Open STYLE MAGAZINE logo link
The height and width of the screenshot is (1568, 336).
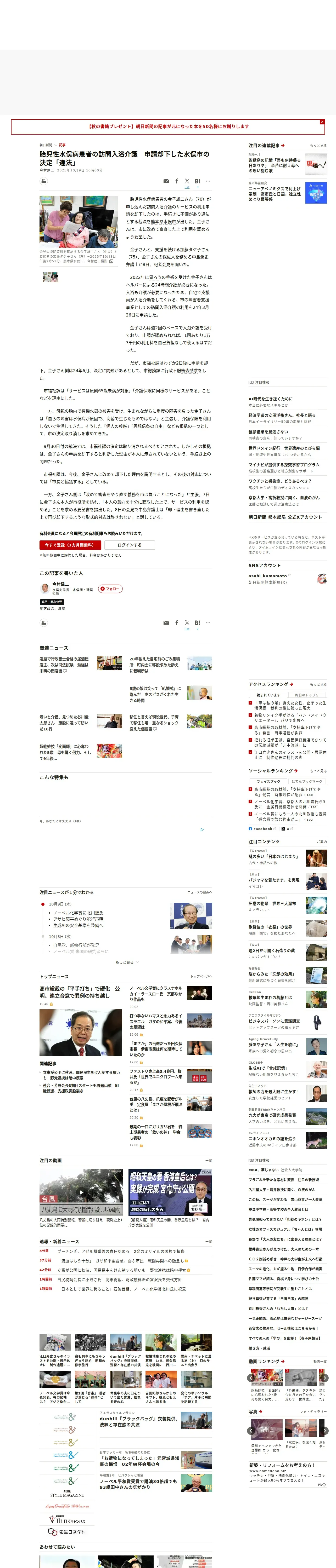[67, 1493]
